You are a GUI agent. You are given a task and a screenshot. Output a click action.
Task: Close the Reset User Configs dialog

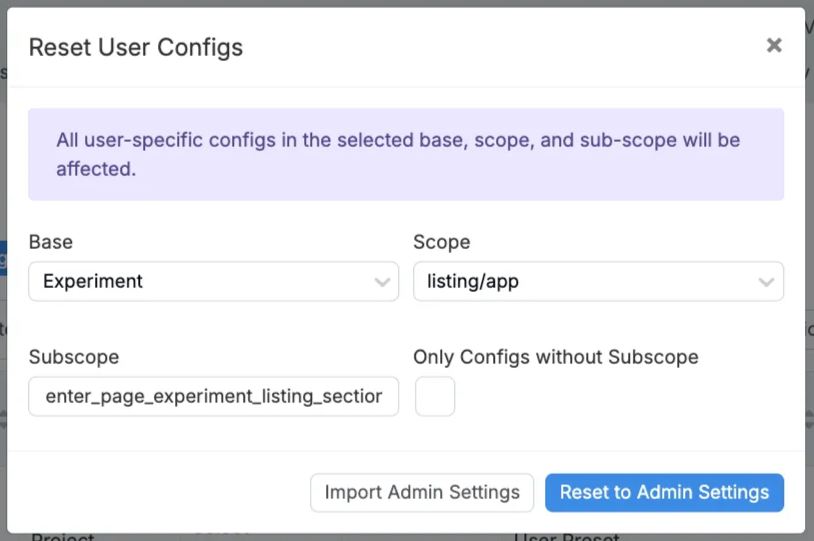pyautogui.click(x=773, y=46)
